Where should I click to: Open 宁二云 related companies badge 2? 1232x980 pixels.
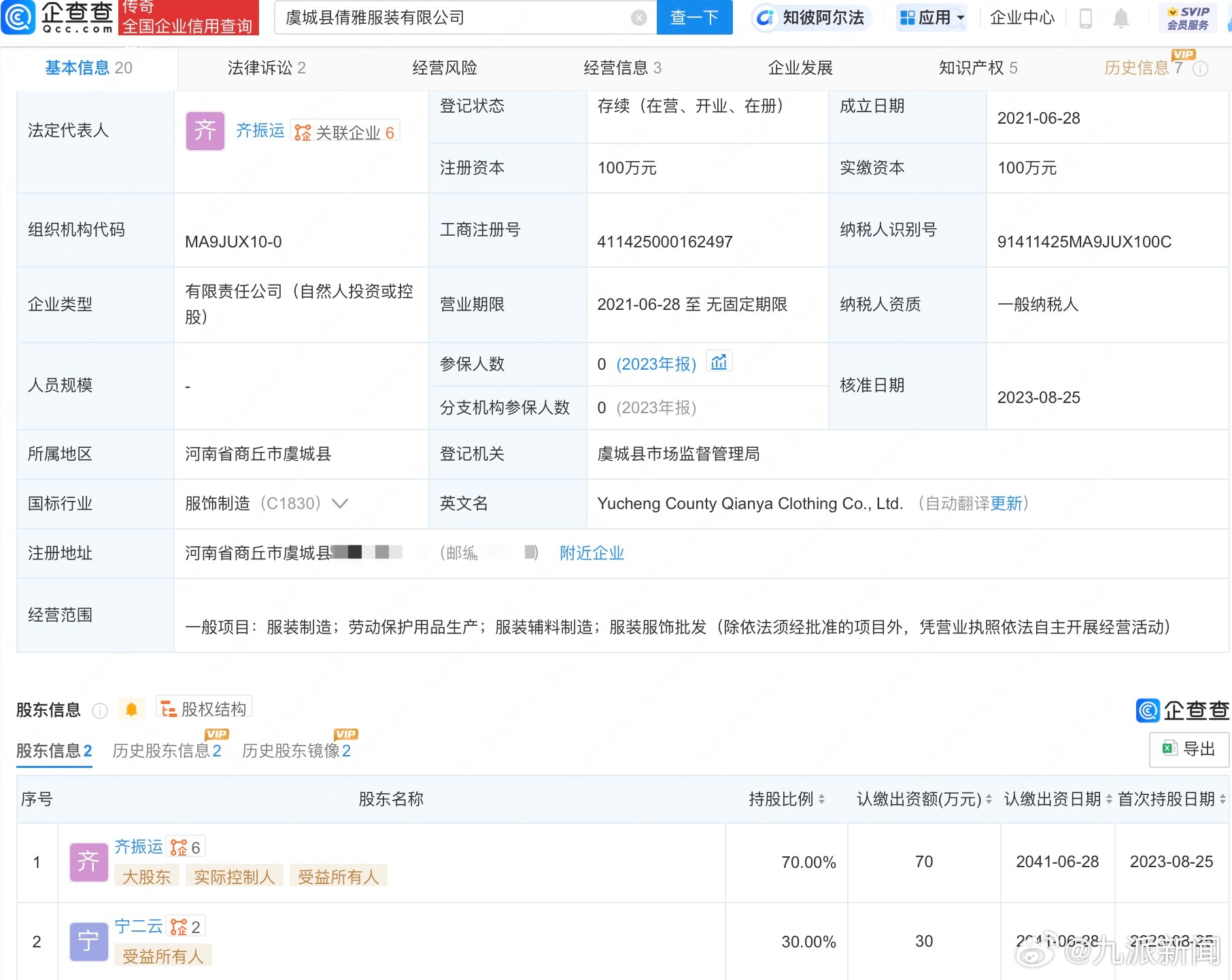pyautogui.click(x=186, y=927)
